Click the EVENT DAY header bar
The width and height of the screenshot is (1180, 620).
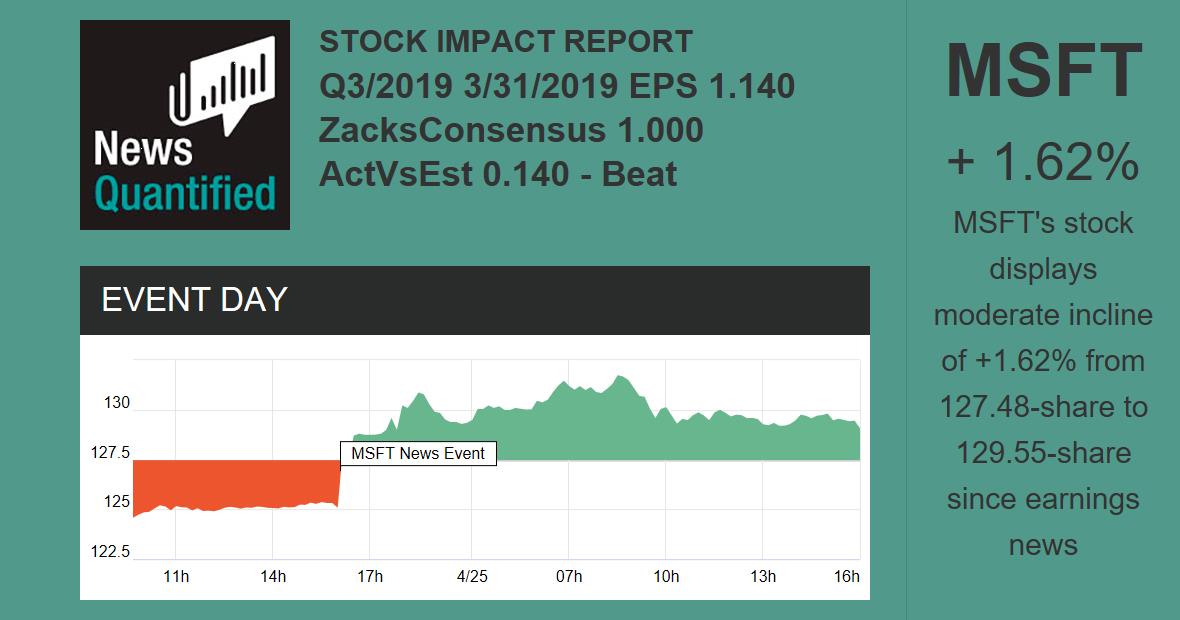coord(474,300)
